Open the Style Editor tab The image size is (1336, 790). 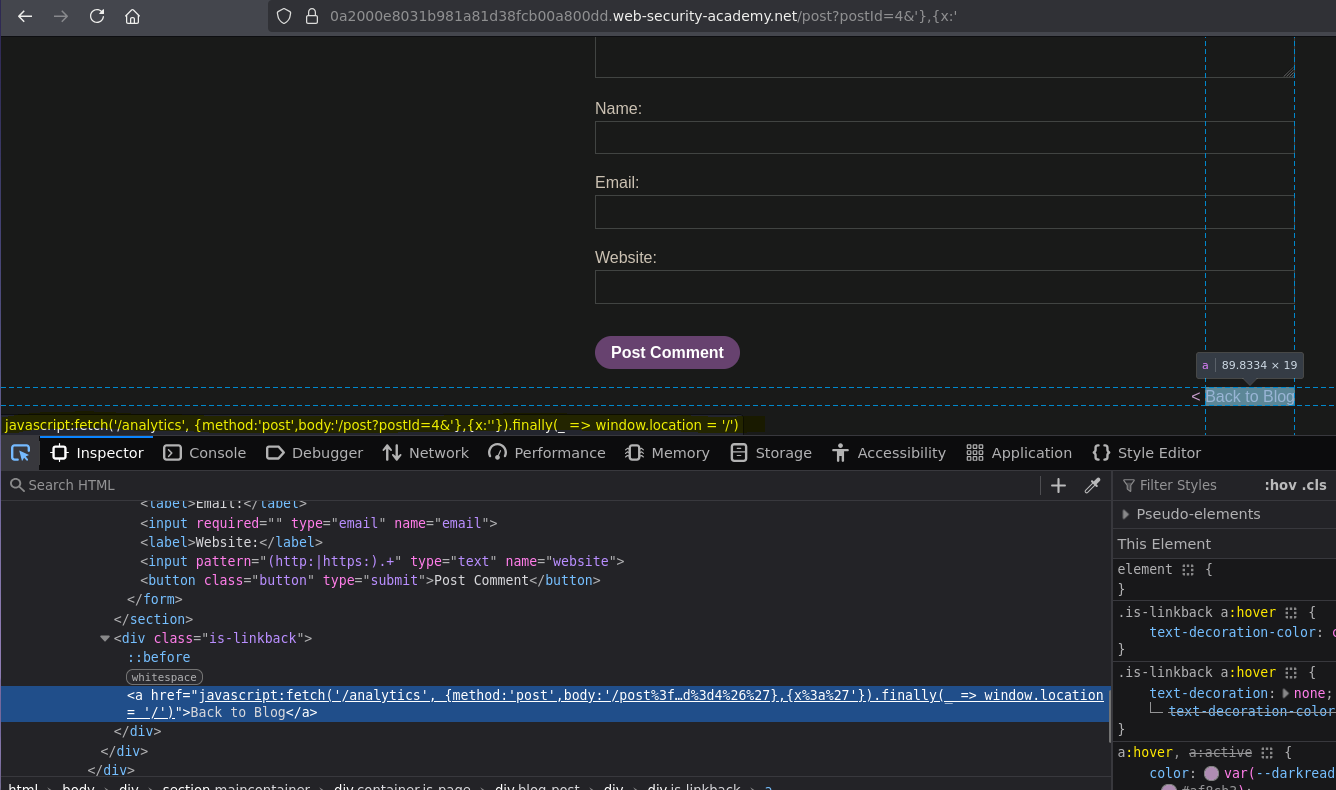[x=1147, y=453]
